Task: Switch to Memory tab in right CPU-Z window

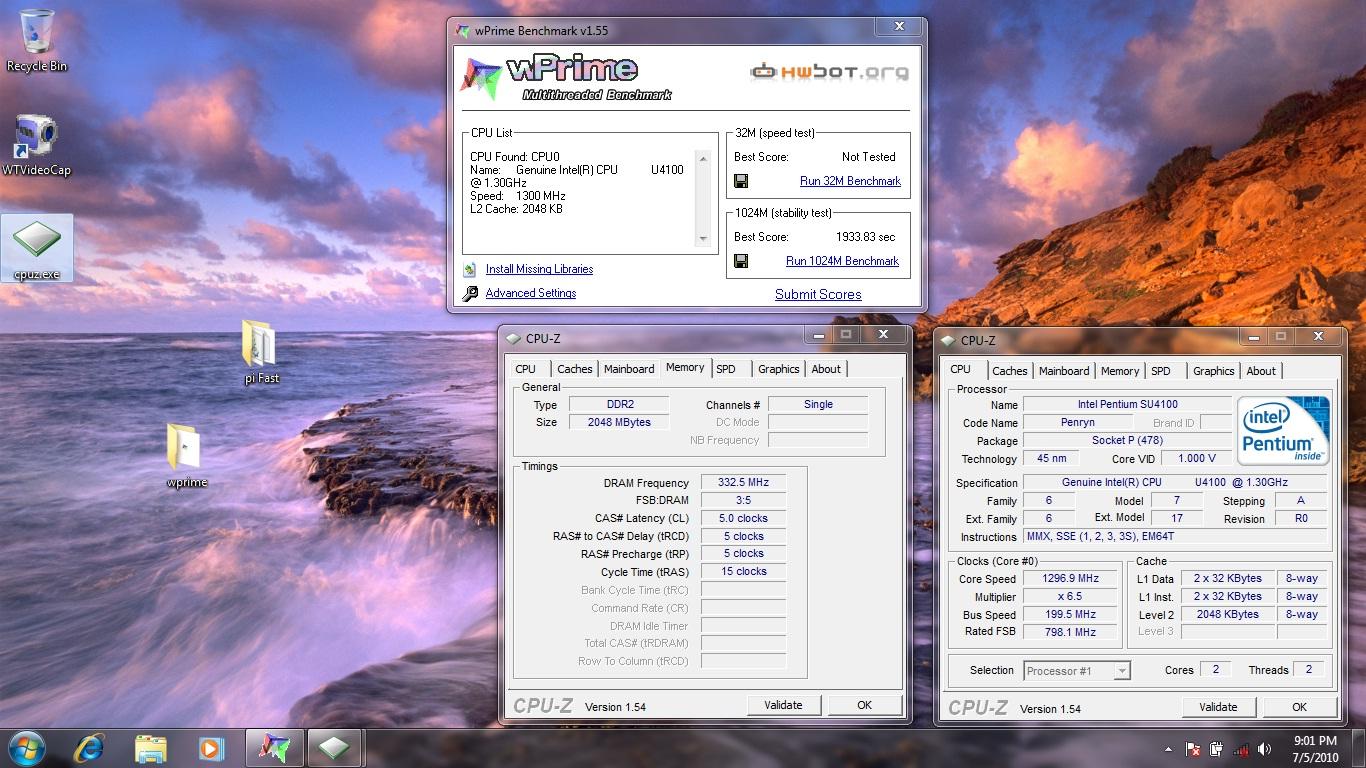Action: [1120, 371]
